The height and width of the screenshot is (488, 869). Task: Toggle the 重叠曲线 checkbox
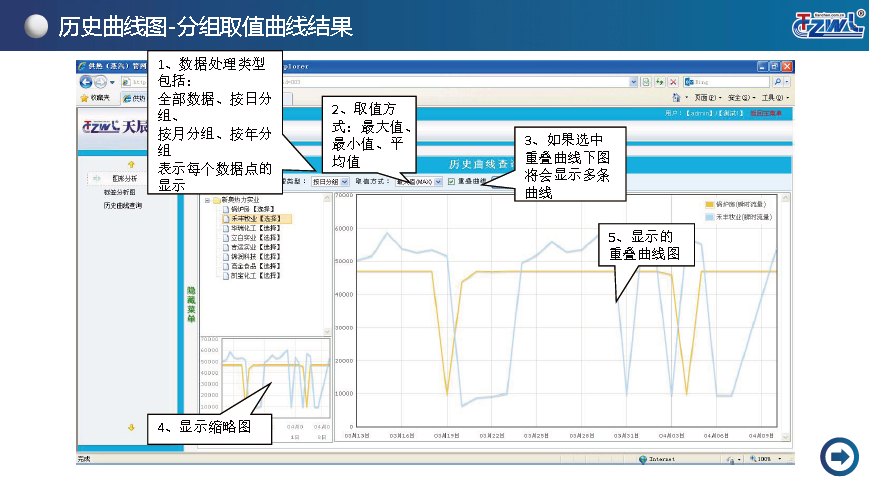tap(451, 181)
